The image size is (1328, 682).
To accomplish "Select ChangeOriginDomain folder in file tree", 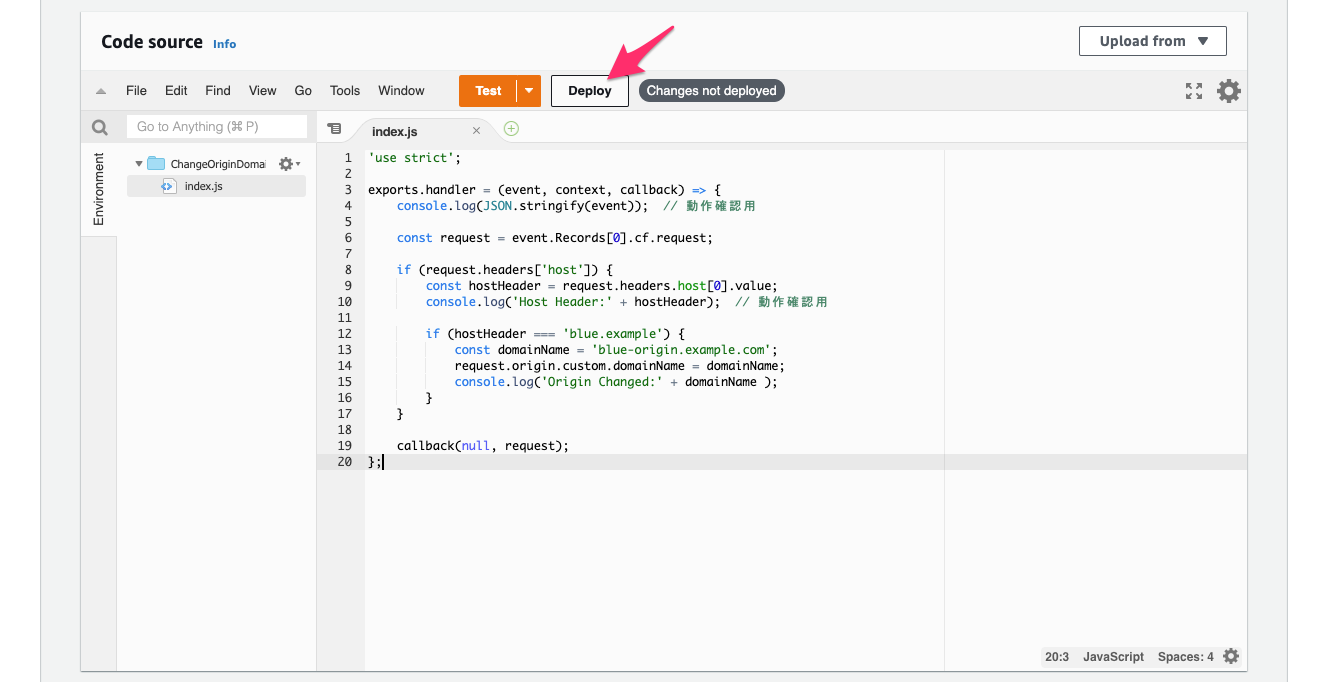I will pos(218,164).
